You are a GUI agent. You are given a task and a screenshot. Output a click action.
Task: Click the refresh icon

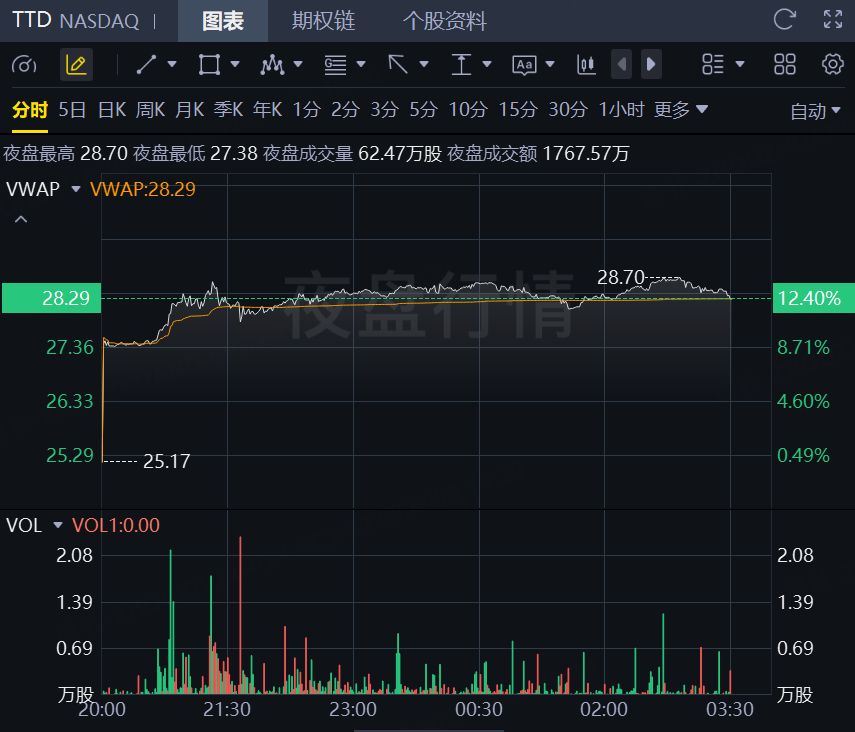[x=785, y=19]
